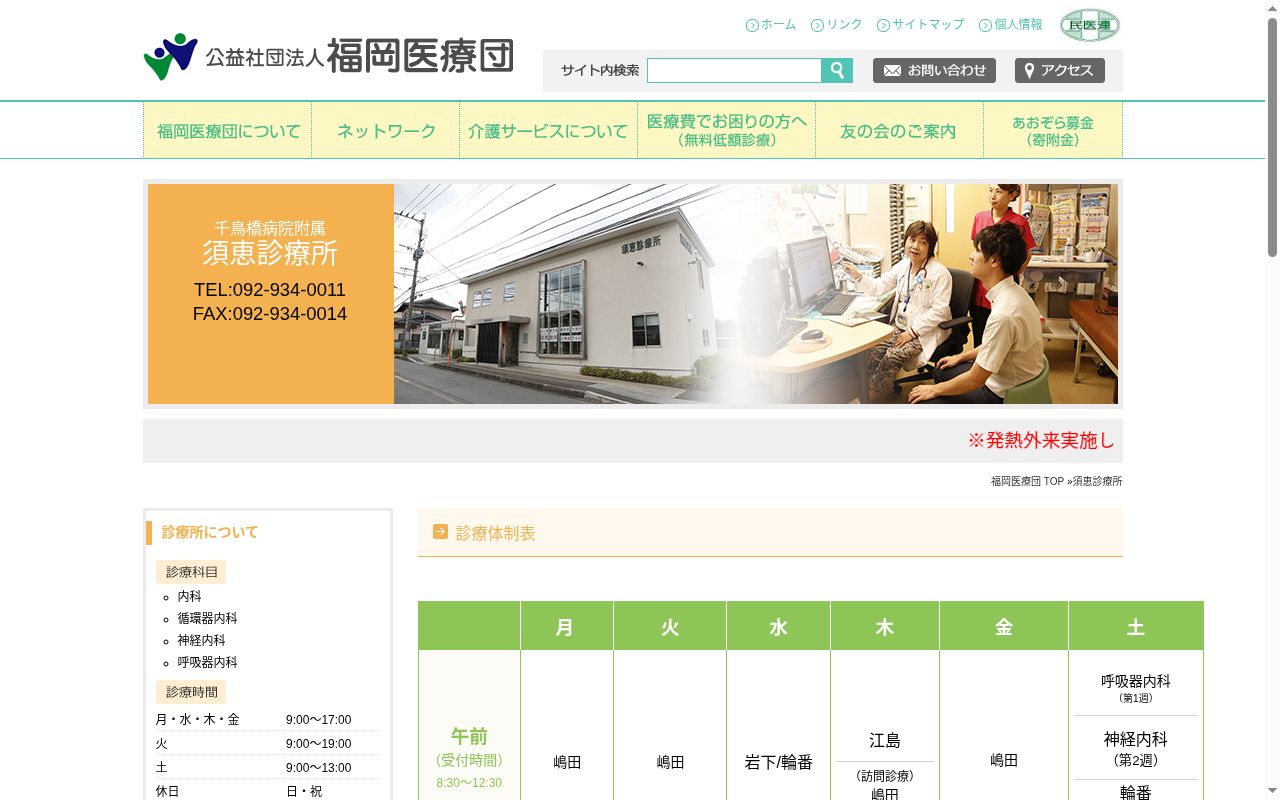
Task: Click the 福岡医療団 logo in the header
Action: pyautogui.click(x=328, y=56)
